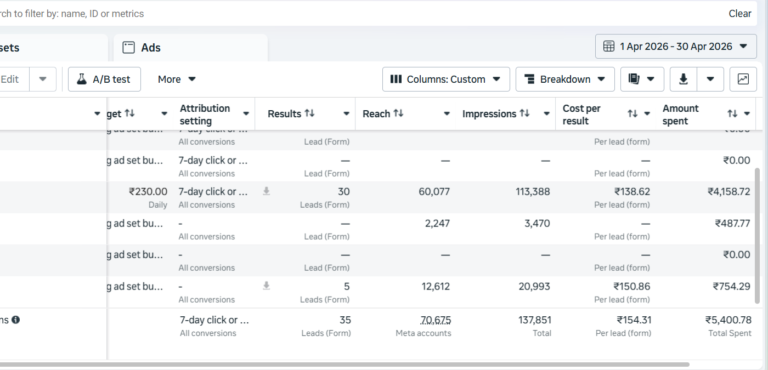
Task: Click the flask icon on A/B test
Action: [x=81, y=79]
